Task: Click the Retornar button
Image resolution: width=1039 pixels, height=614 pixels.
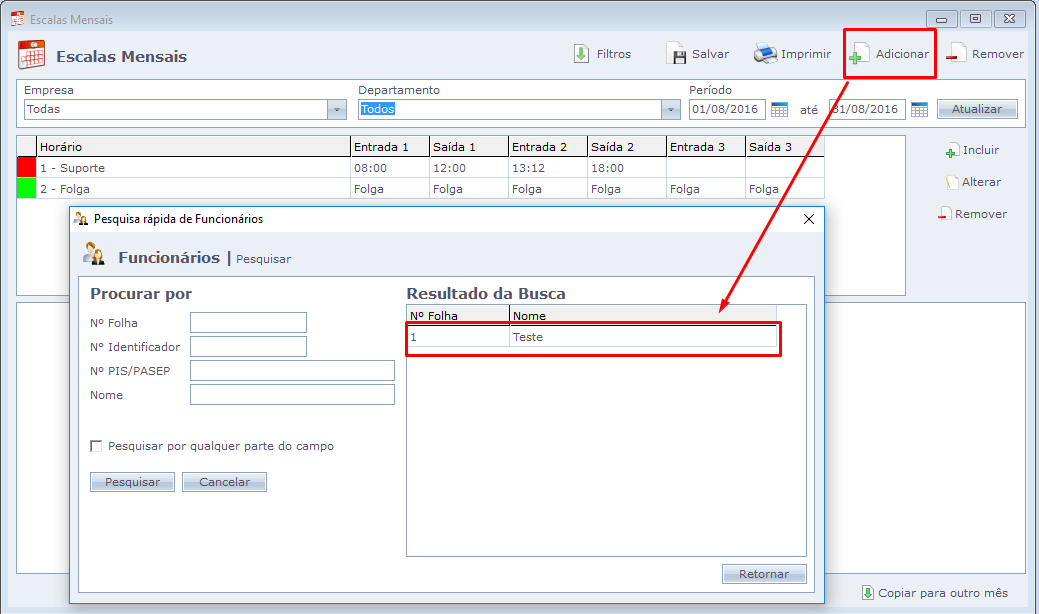Action: (x=764, y=574)
